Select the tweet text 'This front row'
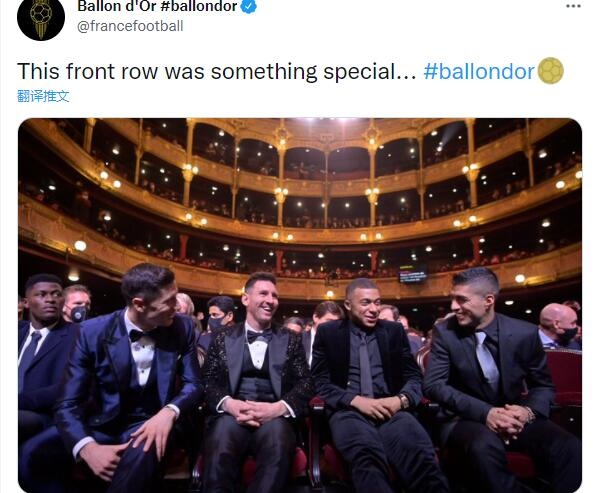This screenshot has width=598, height=493. (x=87, y=71)
